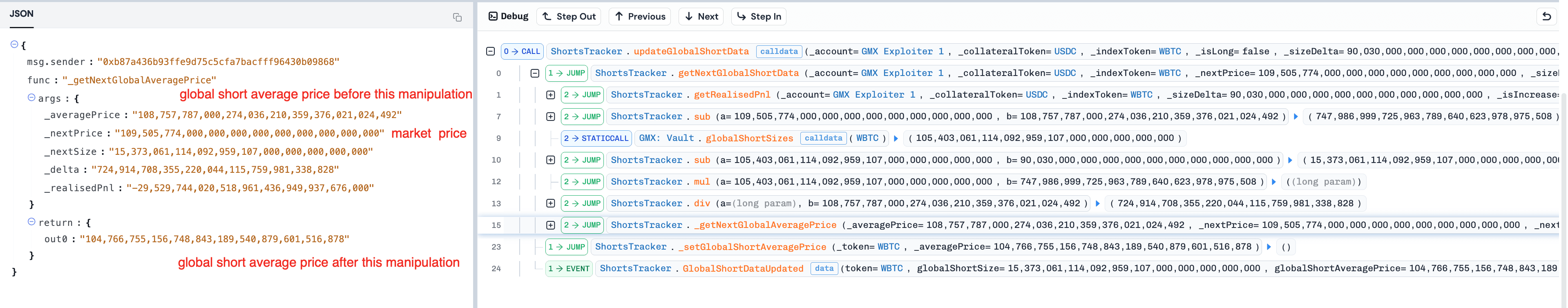Expand the getRealisedPnl trace row
Image resolution: width=1568 pixels, height=308 pixels.
(x=550, y=95)
